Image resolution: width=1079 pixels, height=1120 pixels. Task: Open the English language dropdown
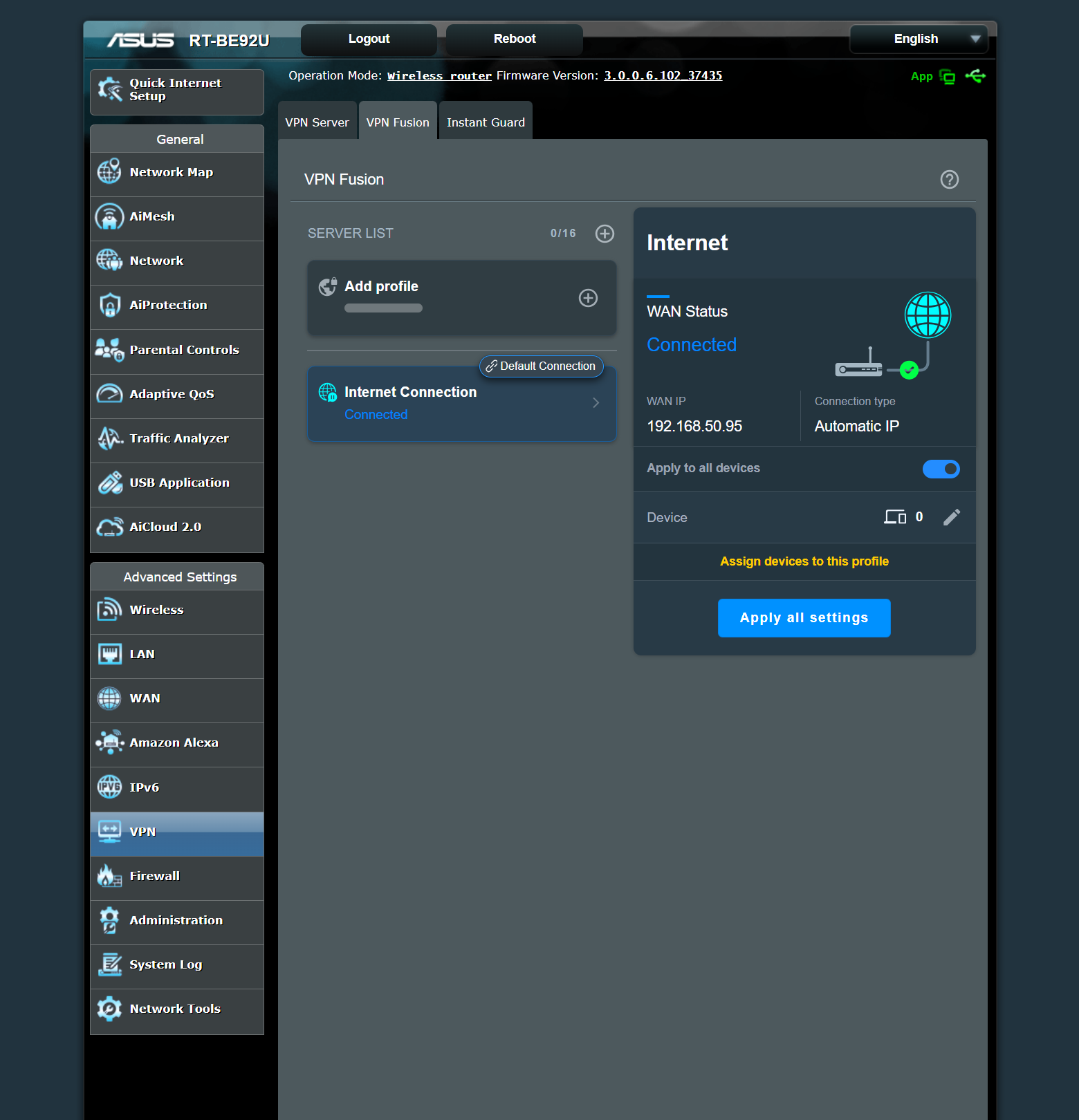pyautogui.click(x=919, y=39)
